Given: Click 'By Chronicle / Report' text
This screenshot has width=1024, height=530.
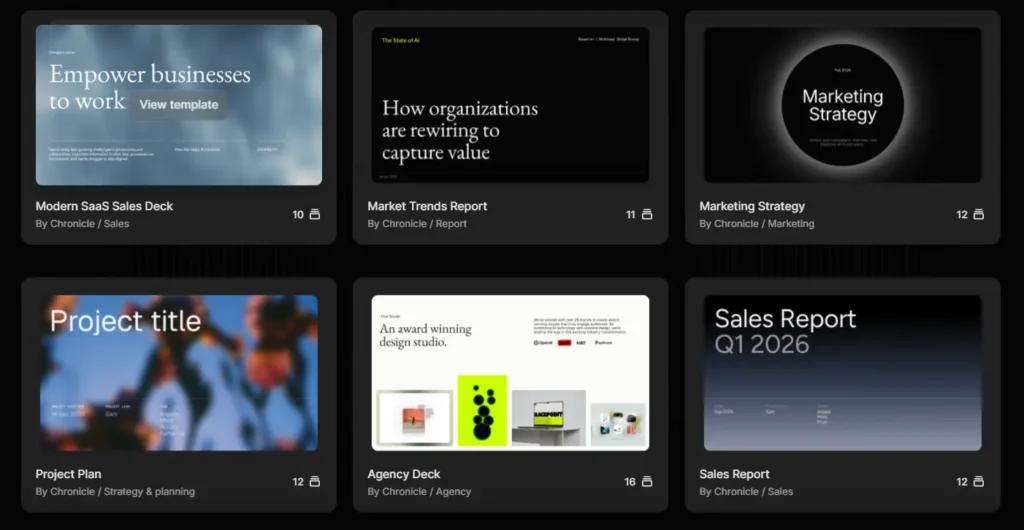Looking at the screenshot, I should coord(417,224).
